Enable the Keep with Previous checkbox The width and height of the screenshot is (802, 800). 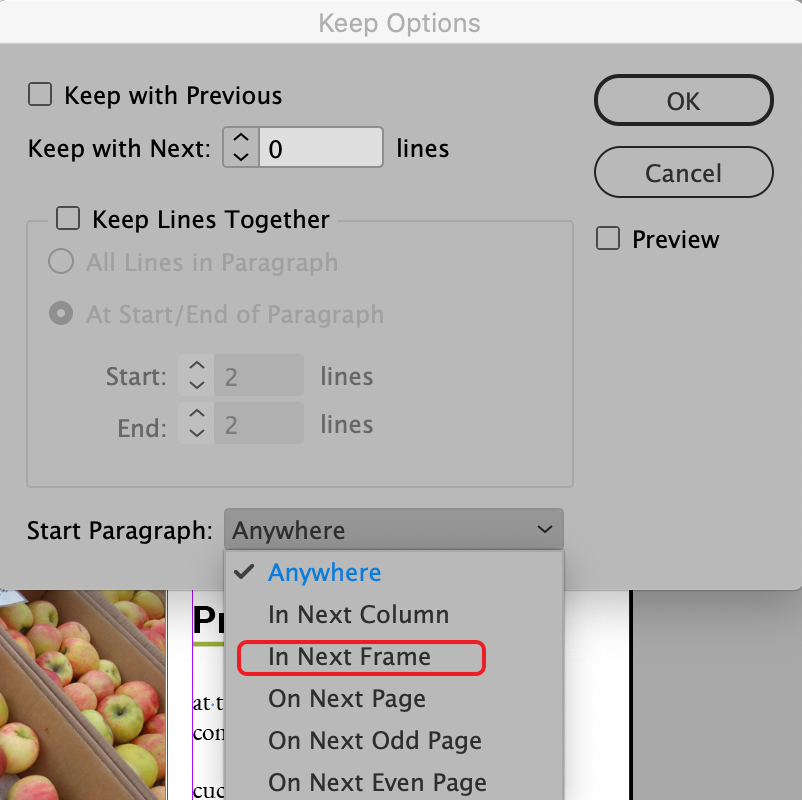pos(40,96)
